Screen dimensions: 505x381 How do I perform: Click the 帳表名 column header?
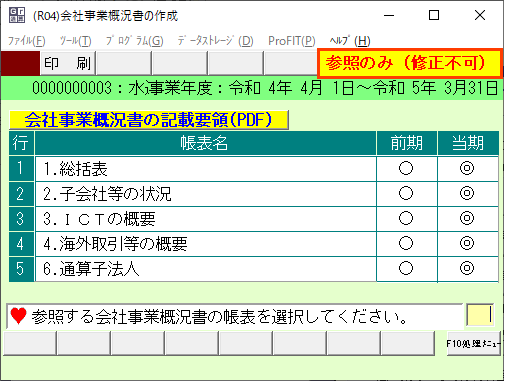coord(205,143)
